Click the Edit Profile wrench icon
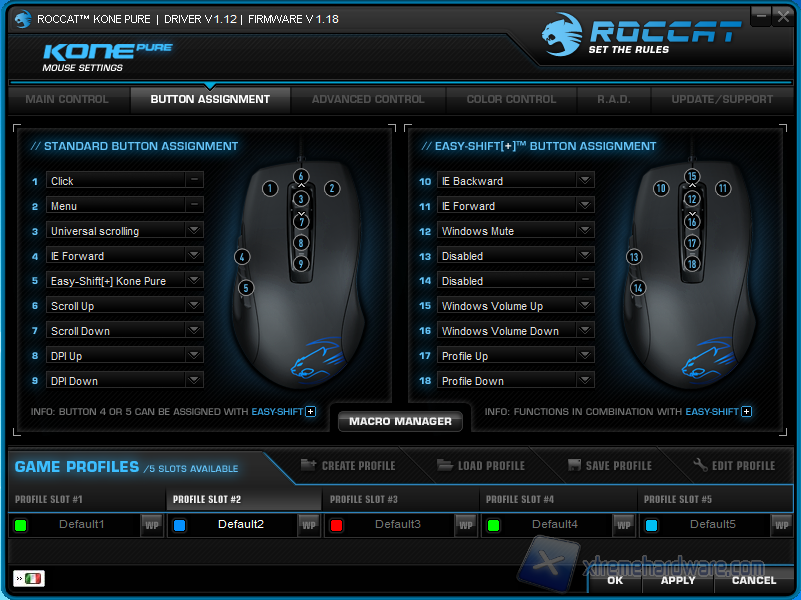Image resolution: width=801 pixels, height=600 pixels. (701, 465)
